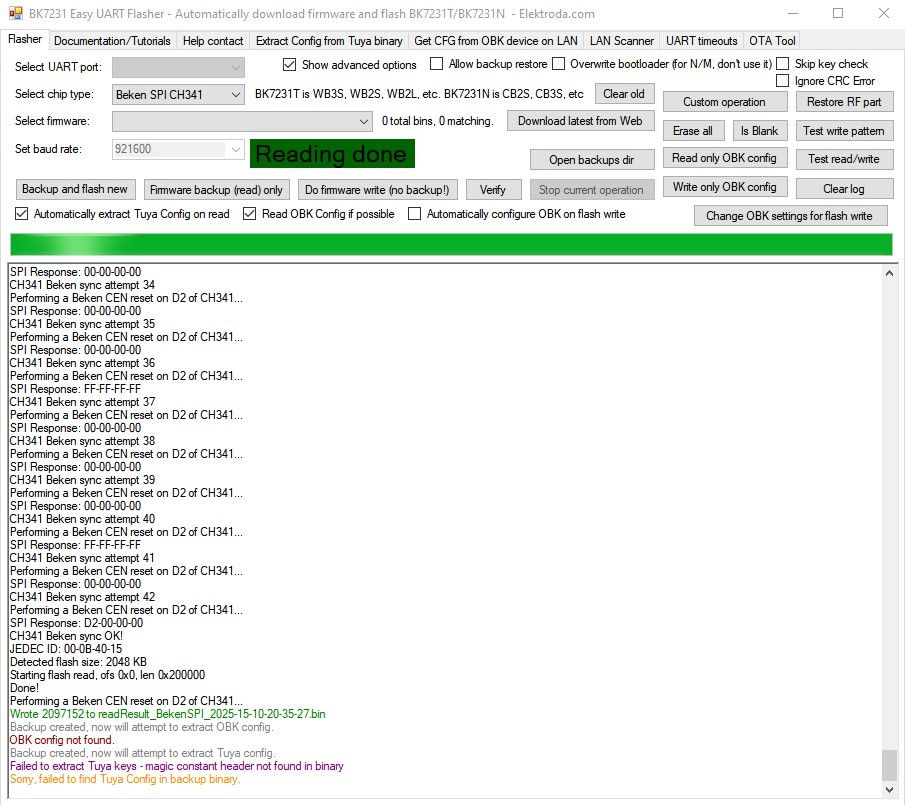
Task: Click the 'OBK config not found.' log line
Action: coord(62,740)
